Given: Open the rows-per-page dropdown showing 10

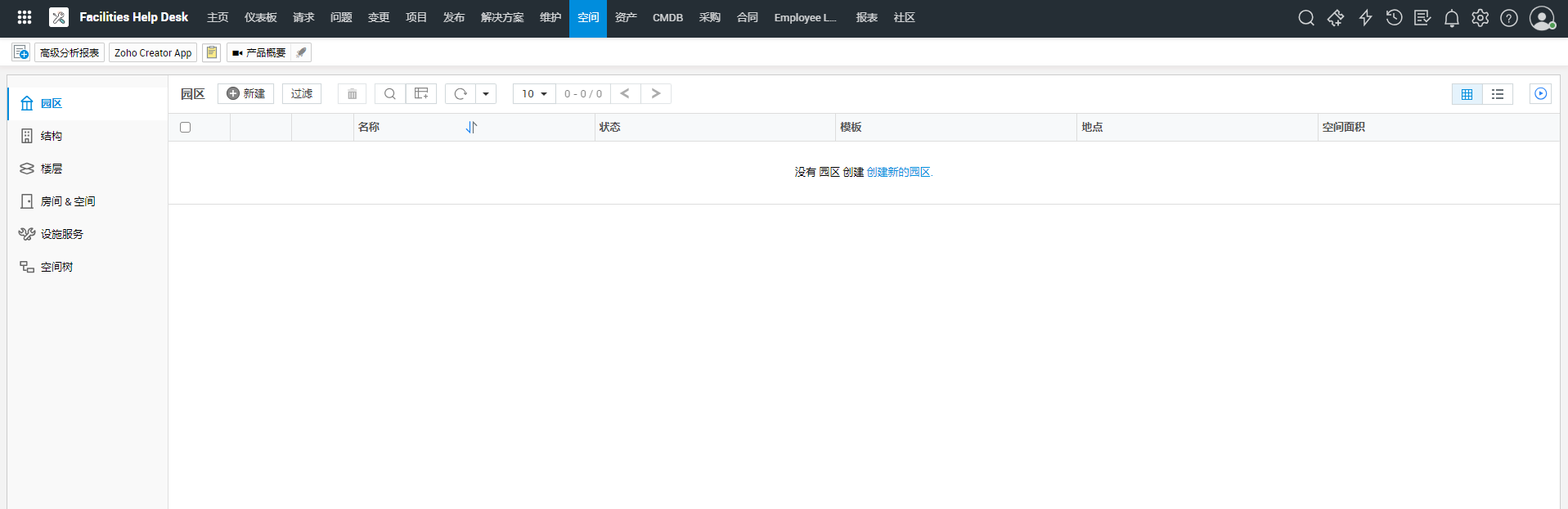Looking at the screenshot, I should (x=534, y=94).
